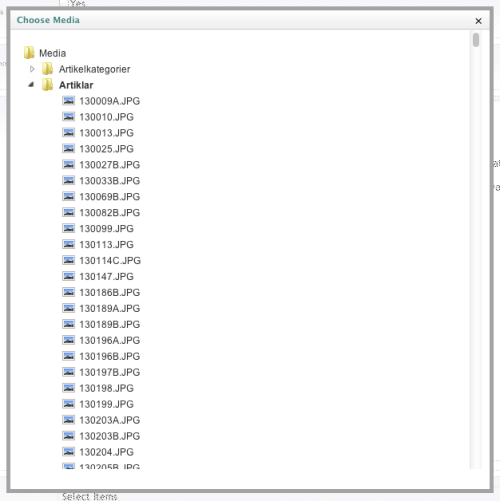Click the Media root folder icon

tap(29, 53)
